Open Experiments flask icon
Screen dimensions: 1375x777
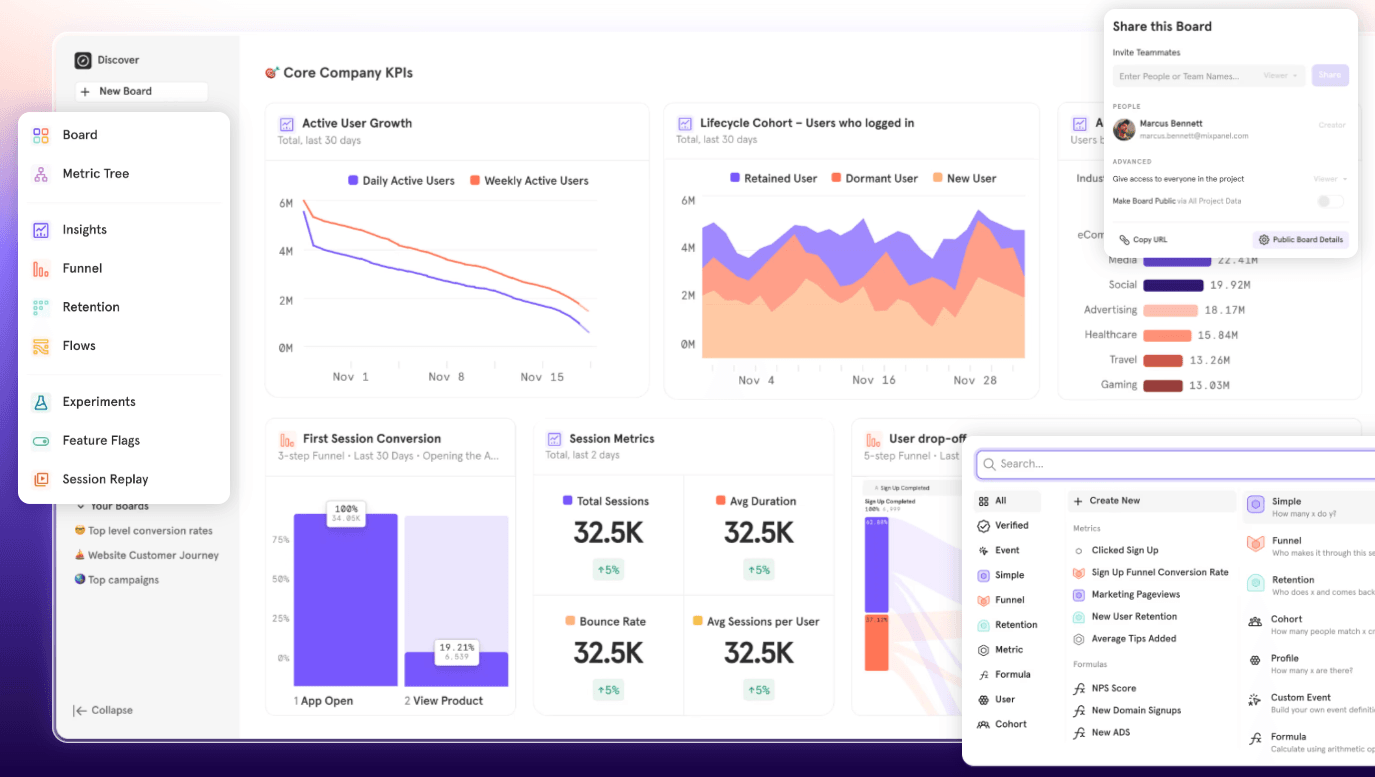click(41, 402)
